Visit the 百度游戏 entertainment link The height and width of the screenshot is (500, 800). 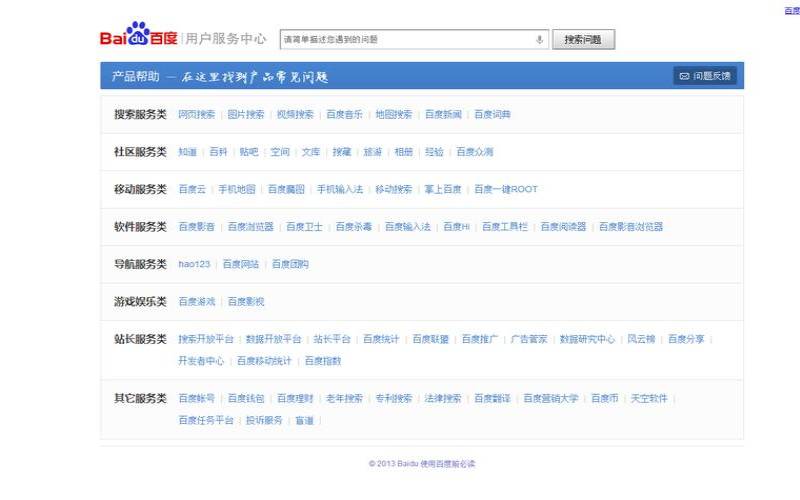(196, 302)
